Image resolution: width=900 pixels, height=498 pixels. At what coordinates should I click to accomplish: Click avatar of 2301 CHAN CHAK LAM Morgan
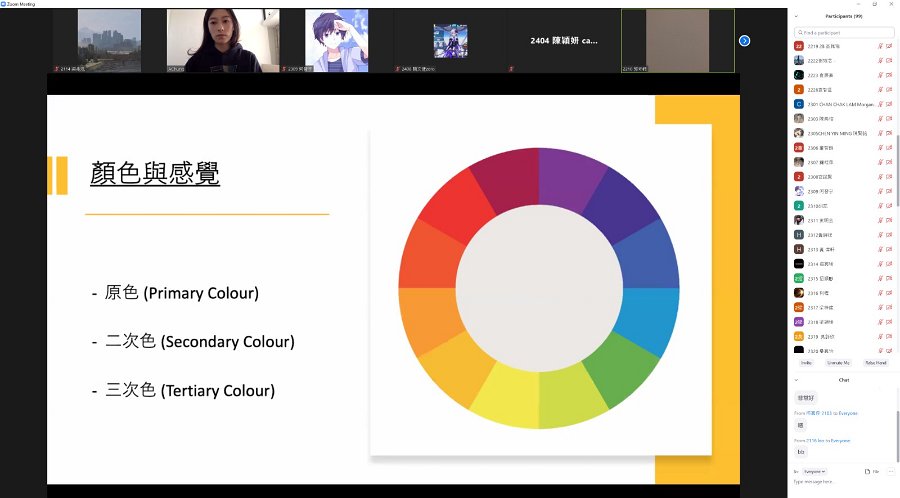click(x=798, y=104)
